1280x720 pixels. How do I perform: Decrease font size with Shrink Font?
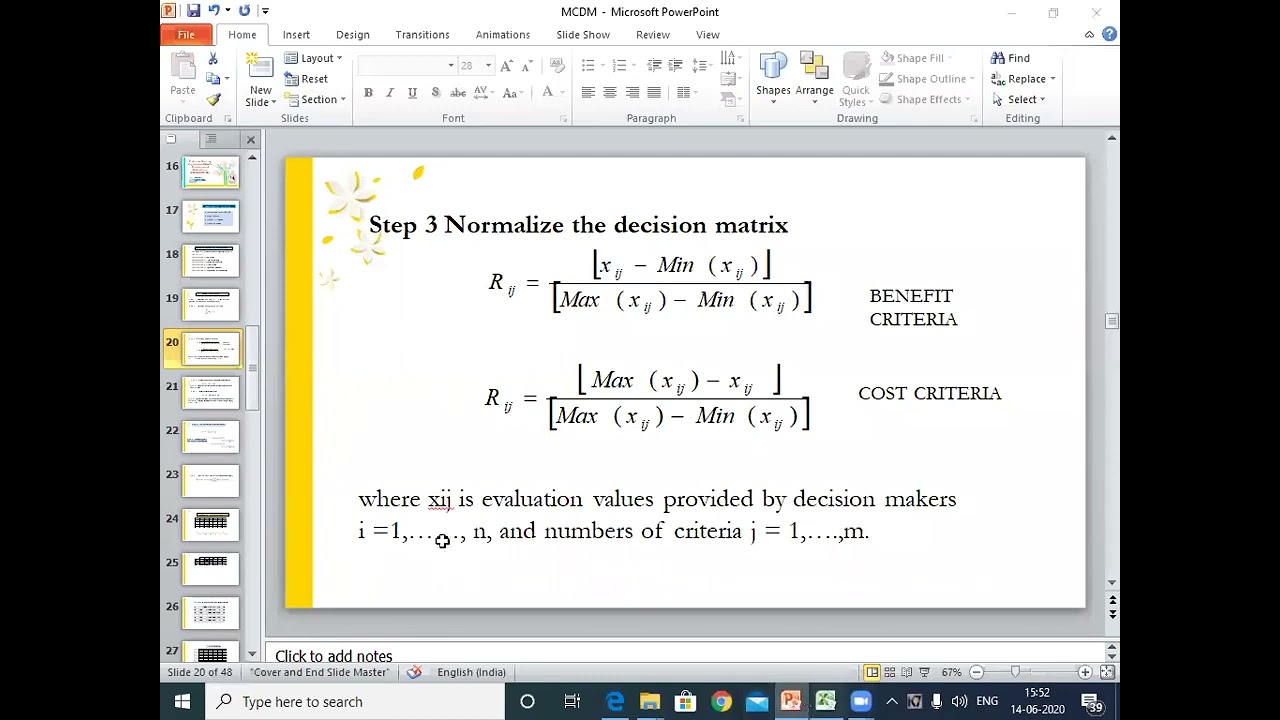pos(528,66)
